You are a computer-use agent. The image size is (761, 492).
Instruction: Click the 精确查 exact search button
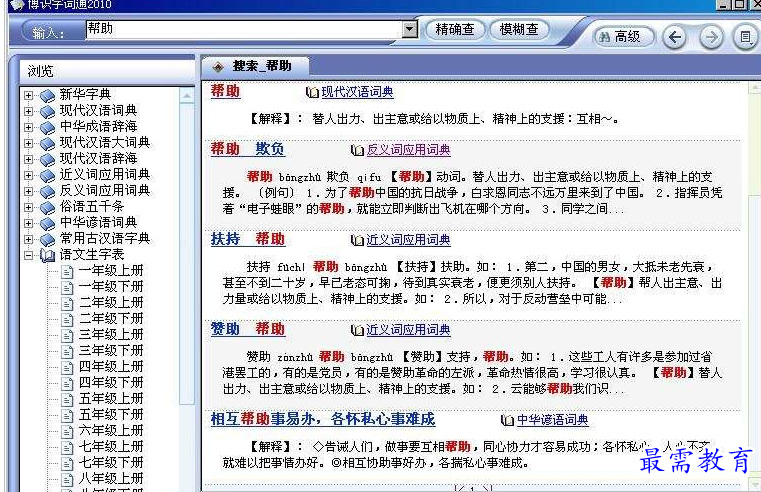tap(455, 30)
